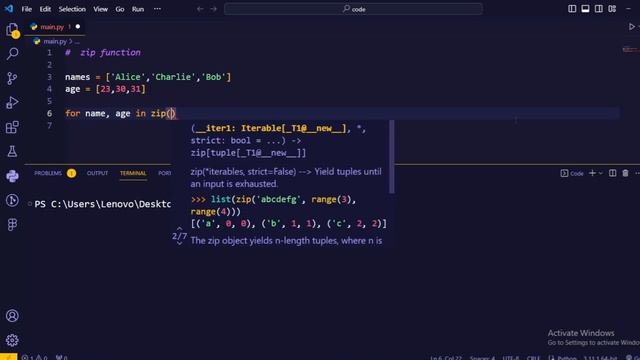
Task: Toggle the bottom panel visibility
Action: coord(585,9)
